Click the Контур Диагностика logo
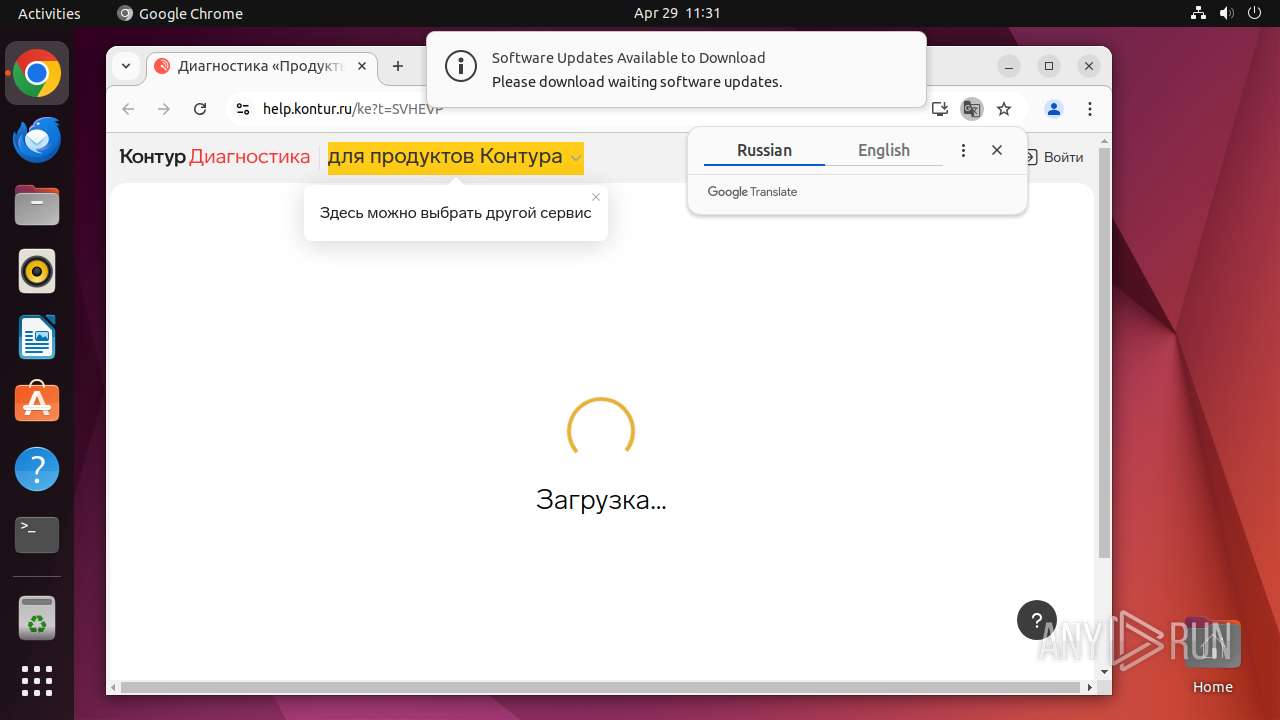Image resolution: width=1280 pixels, height=720 pixels. 215,157
